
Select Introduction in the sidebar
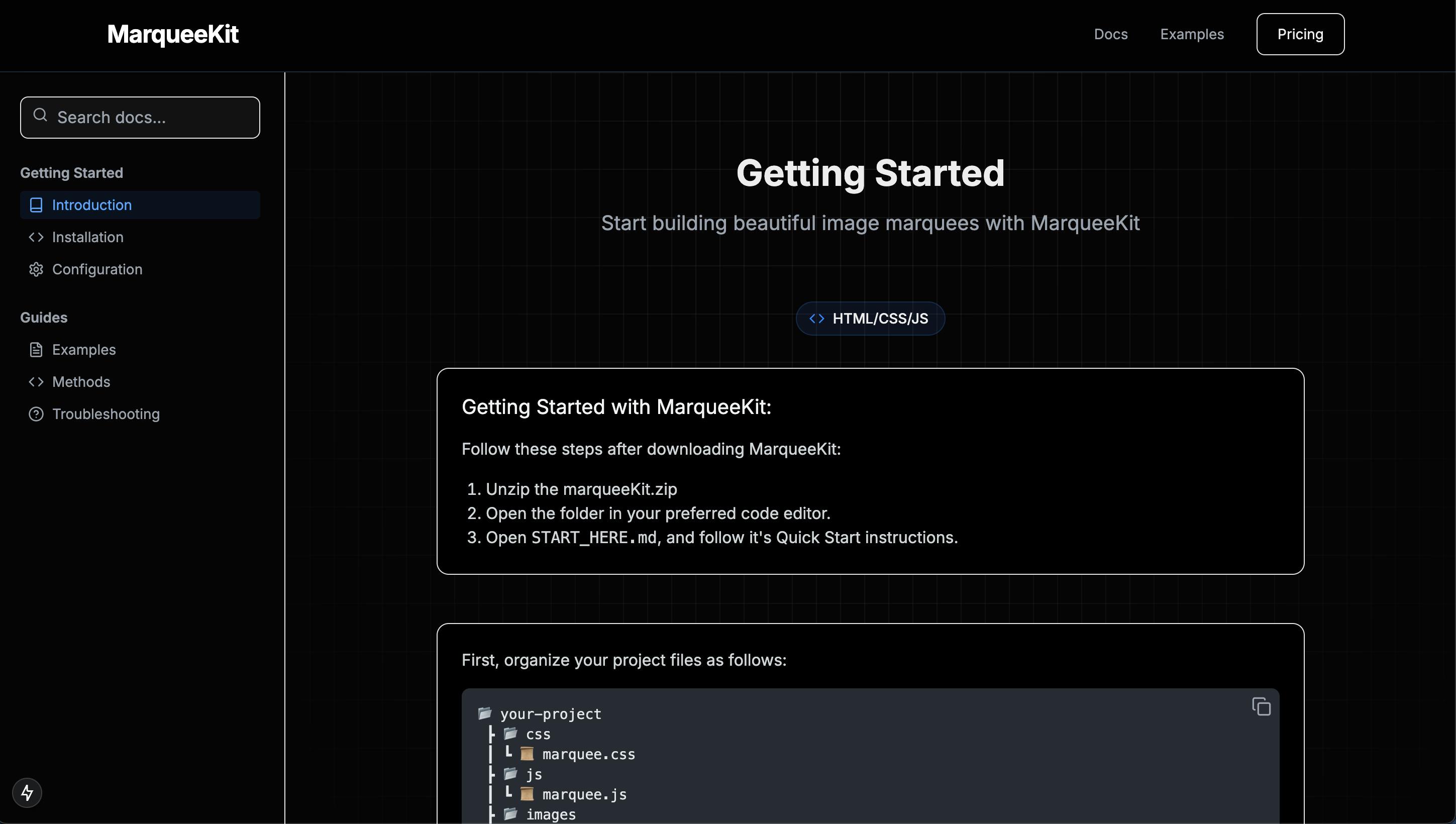point(140,205)
